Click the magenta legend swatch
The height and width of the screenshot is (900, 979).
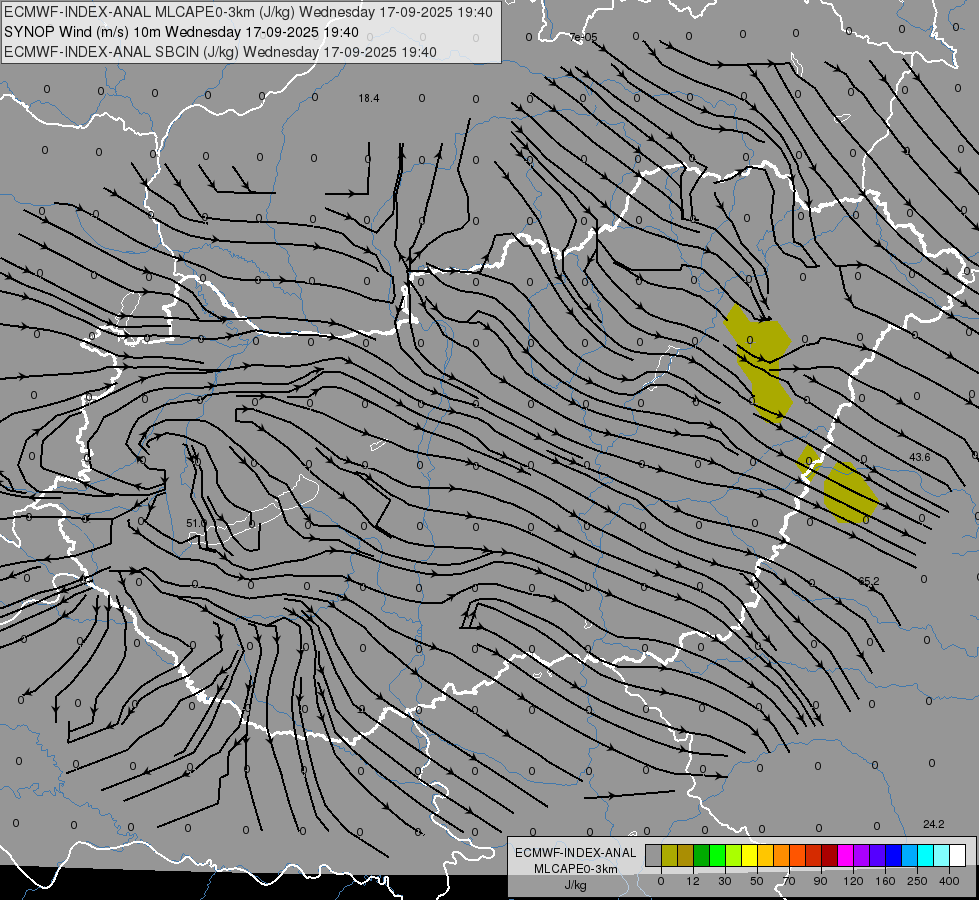coord(845,855)
